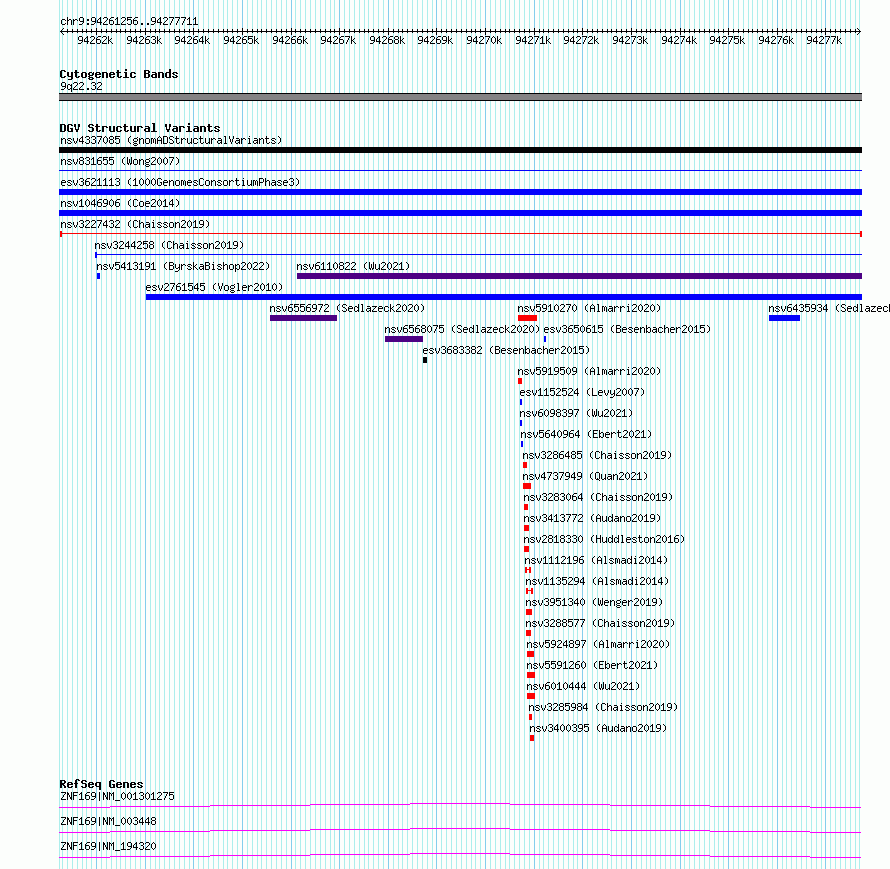Click the black nsv4337085 variant bar

(460, 150)
